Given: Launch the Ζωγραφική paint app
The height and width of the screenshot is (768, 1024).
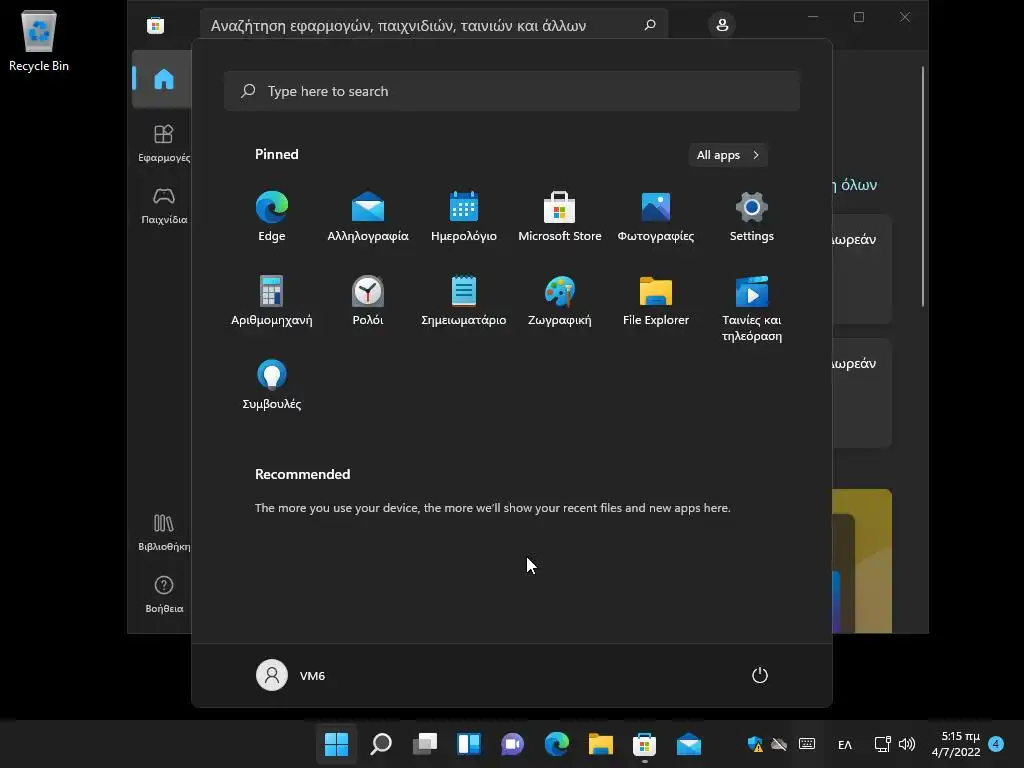Looking at the screenshot, I should (x=560, y=300).
